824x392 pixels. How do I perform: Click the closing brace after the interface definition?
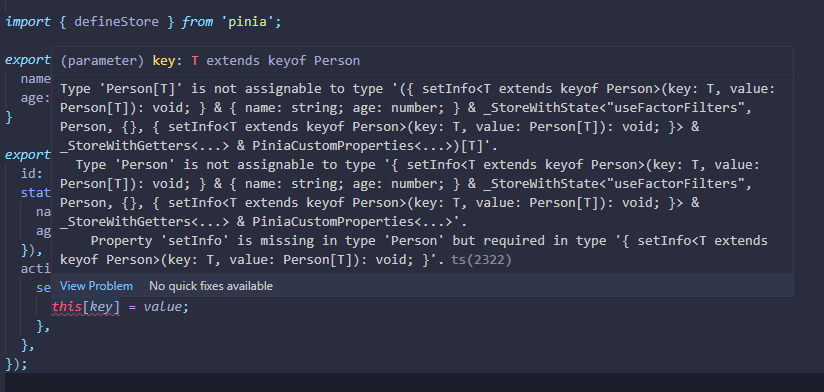(x=8, y=117)
